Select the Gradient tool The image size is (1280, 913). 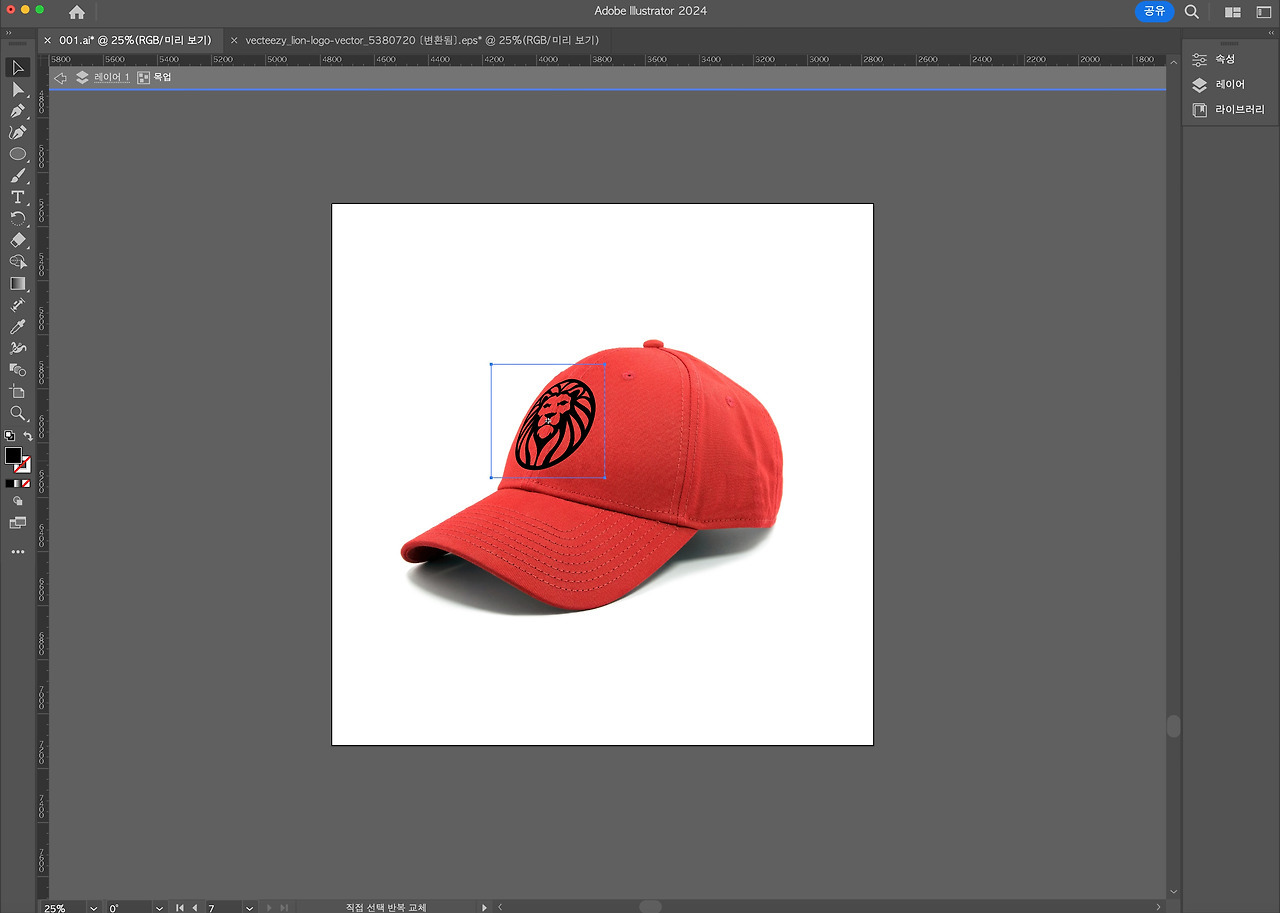[17, 283]
